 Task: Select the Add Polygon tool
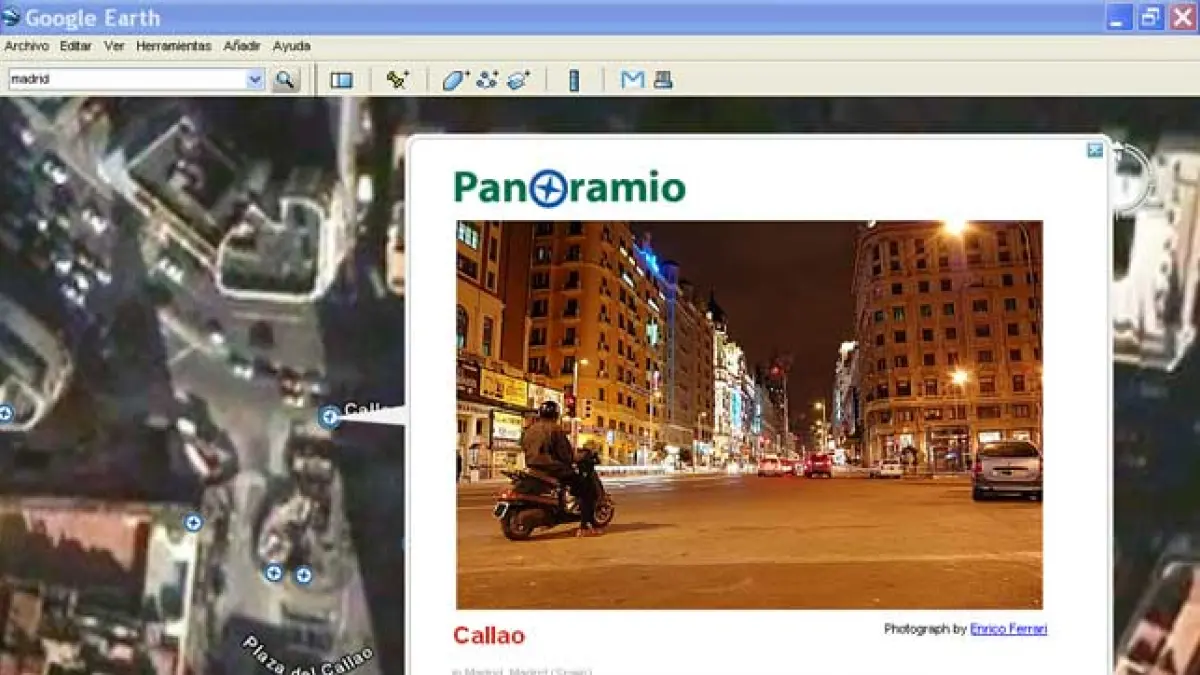tap(455, 80)
